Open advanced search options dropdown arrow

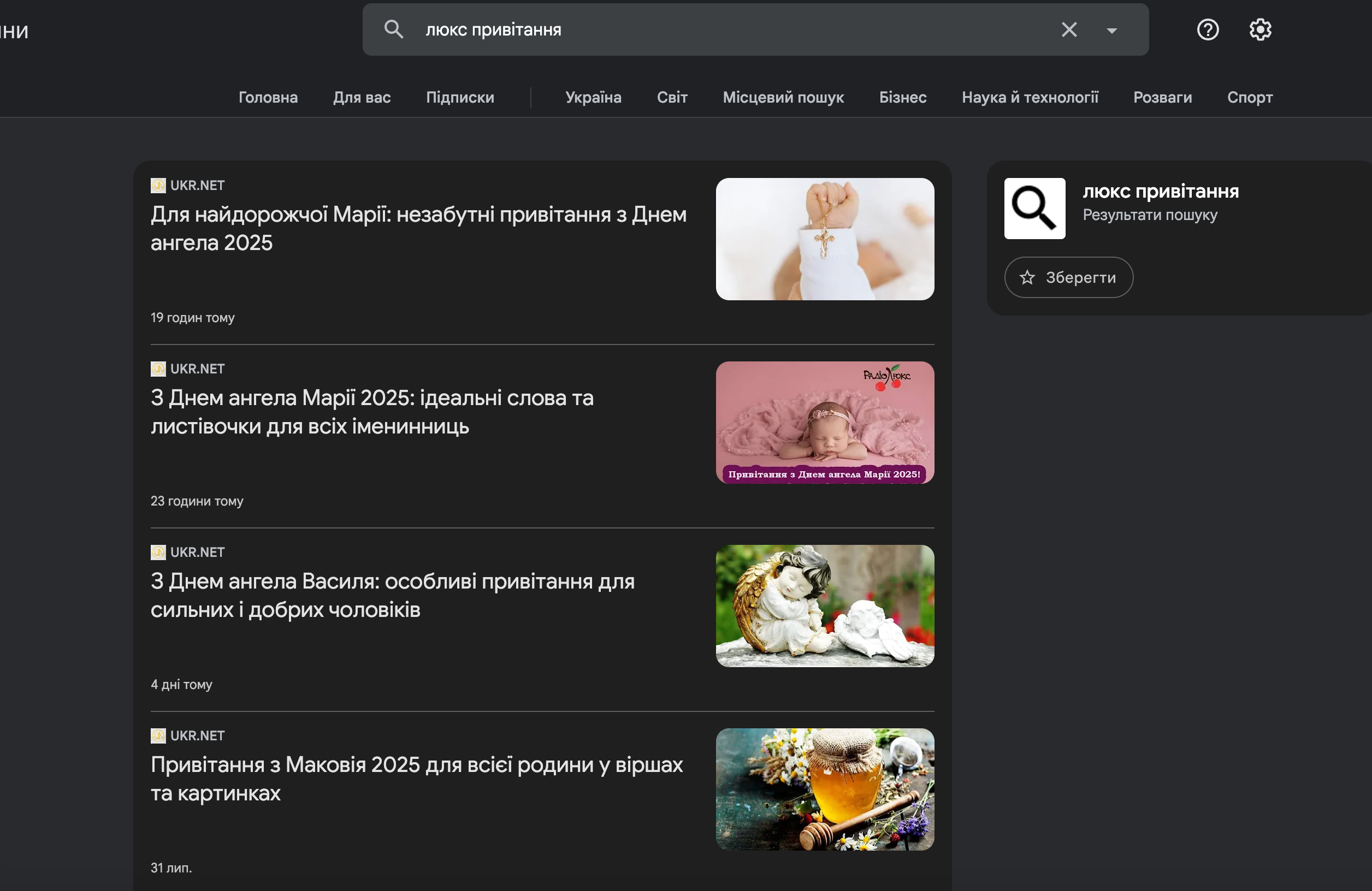pos(1111,31)
